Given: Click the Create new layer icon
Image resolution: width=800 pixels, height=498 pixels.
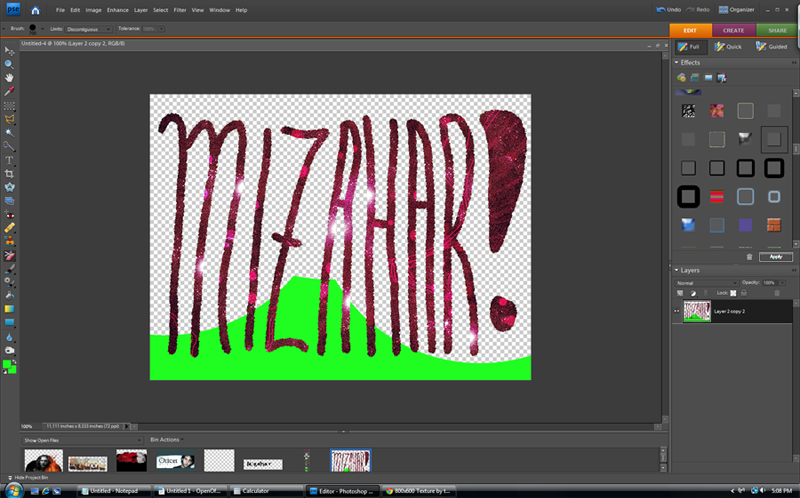Looking at the screenshot, I should click(680, 293).
